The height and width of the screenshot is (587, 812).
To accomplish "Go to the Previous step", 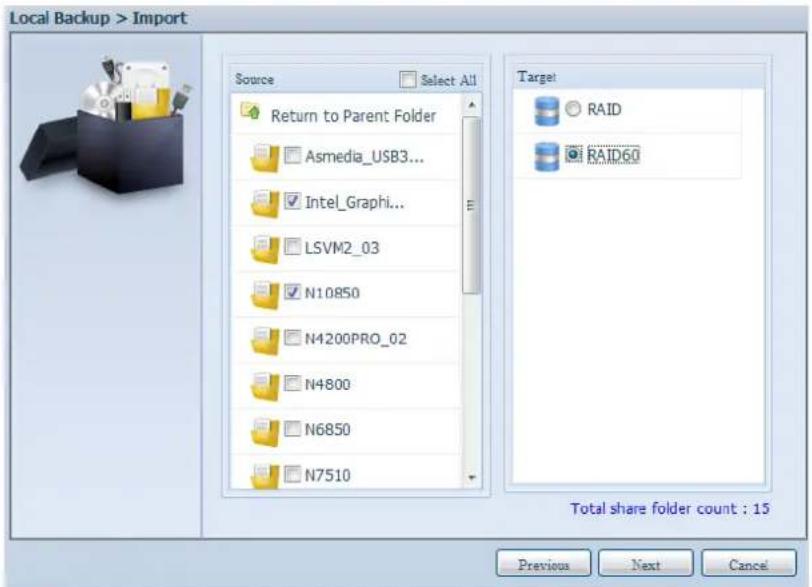I will (543, 564).
